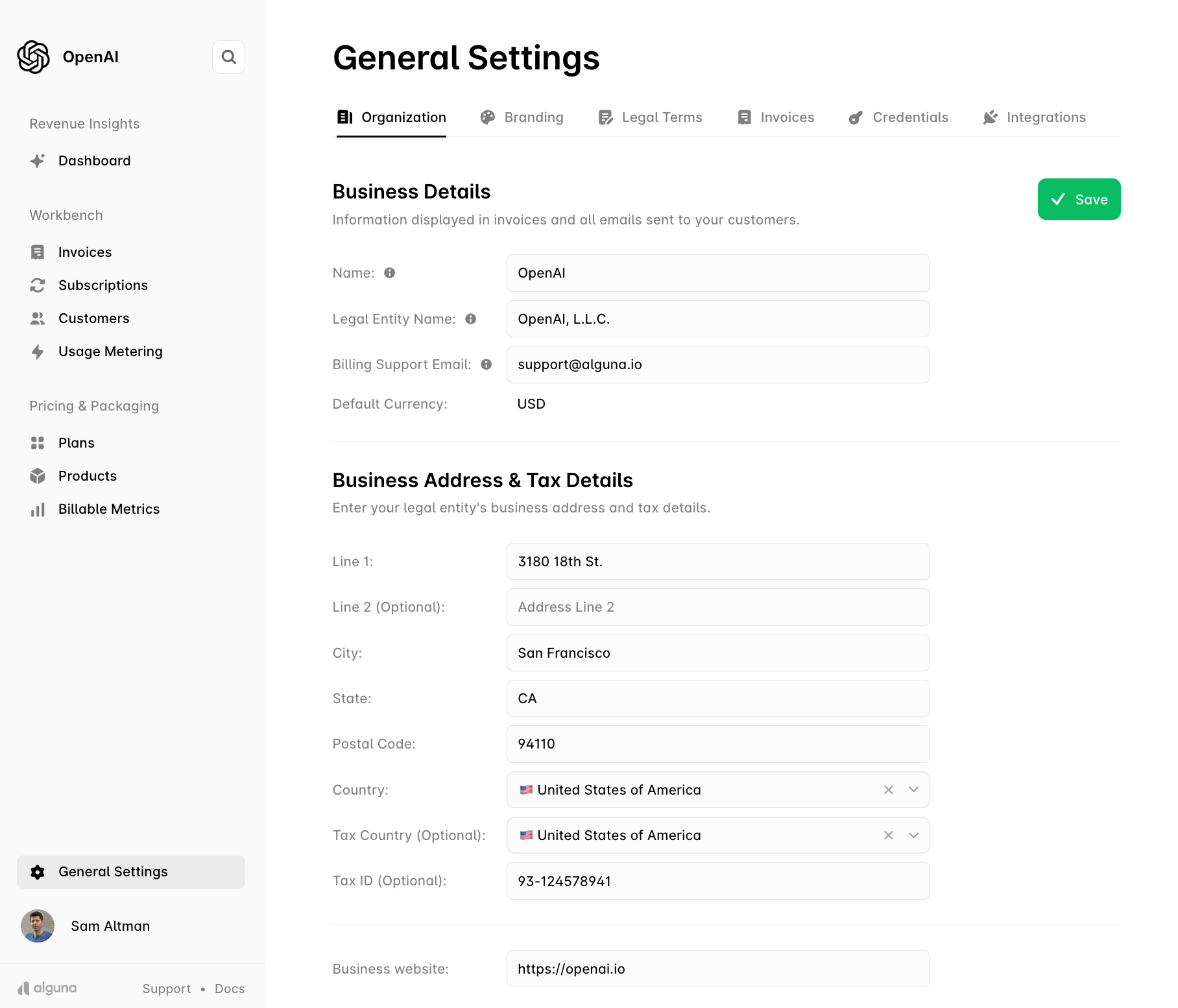Click the Subscriptions refresh icon
This screenshot has width=1178, height=1008.
click(x=38, y=285)
